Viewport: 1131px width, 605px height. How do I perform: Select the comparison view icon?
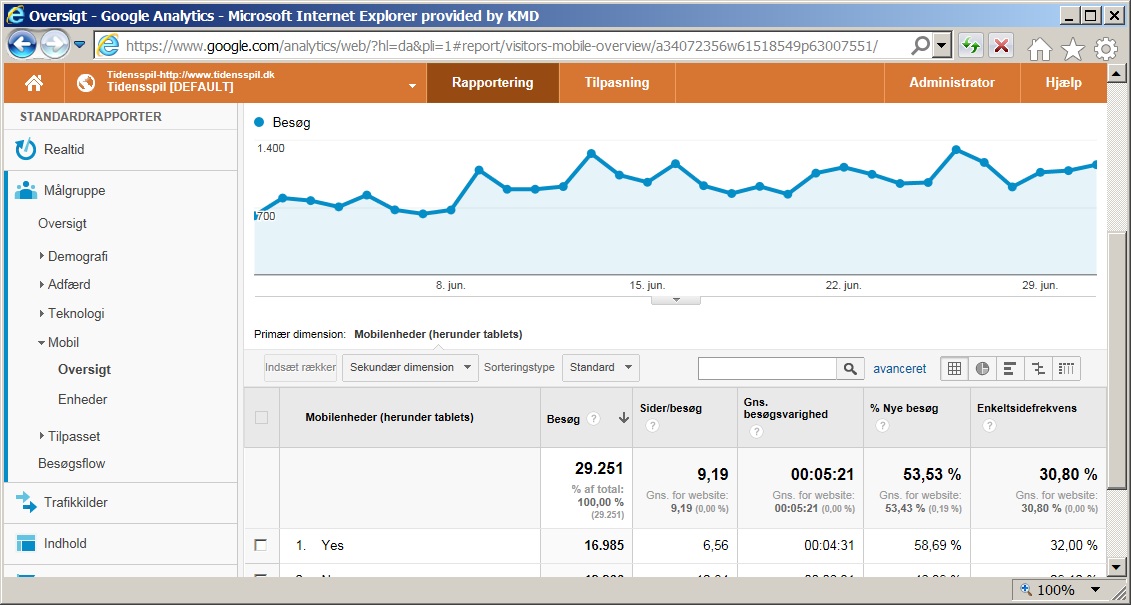pyautogui.click(x=1039, y=368)
